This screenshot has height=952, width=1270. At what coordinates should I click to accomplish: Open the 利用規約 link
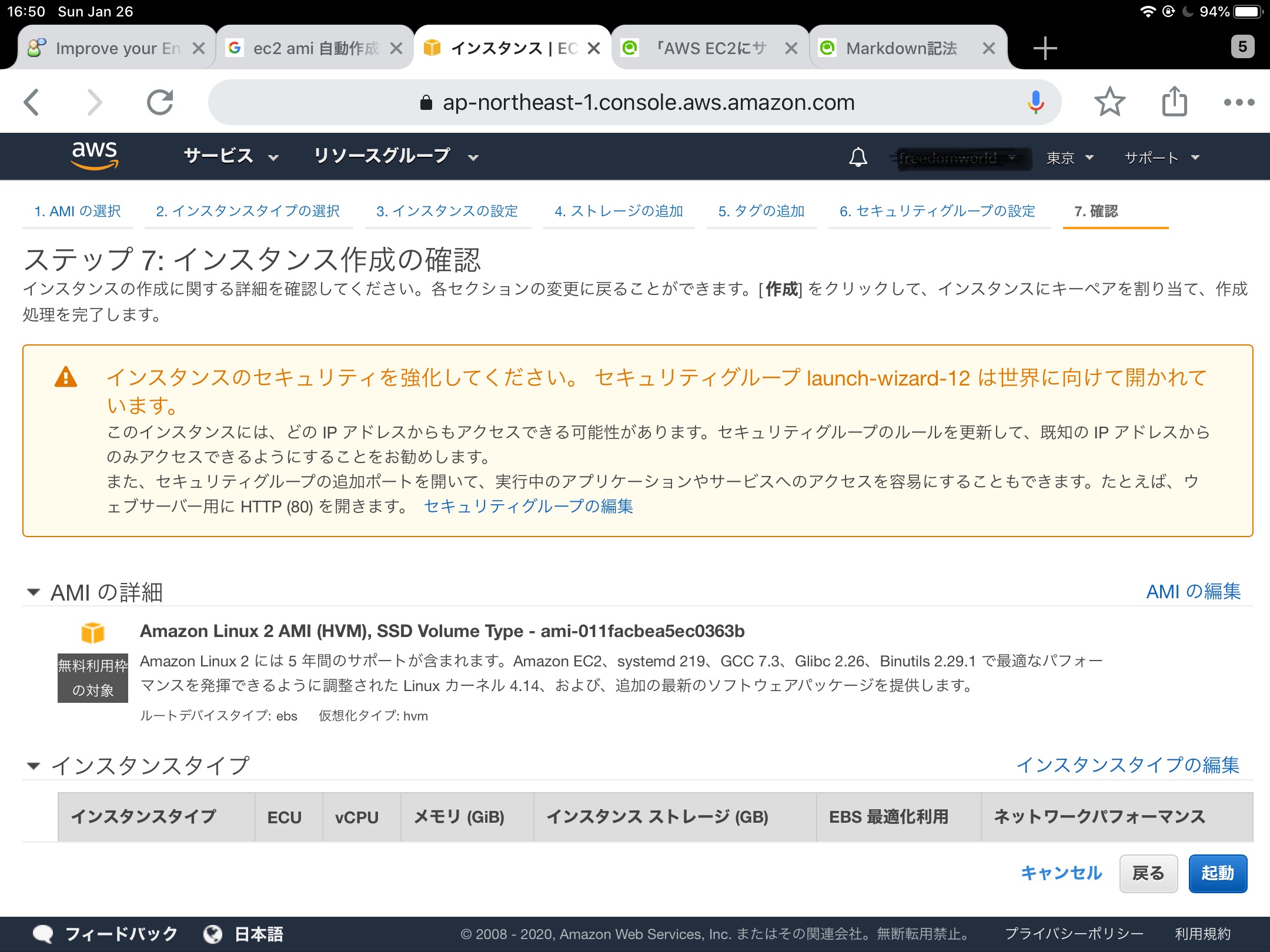coord(1202,934)
